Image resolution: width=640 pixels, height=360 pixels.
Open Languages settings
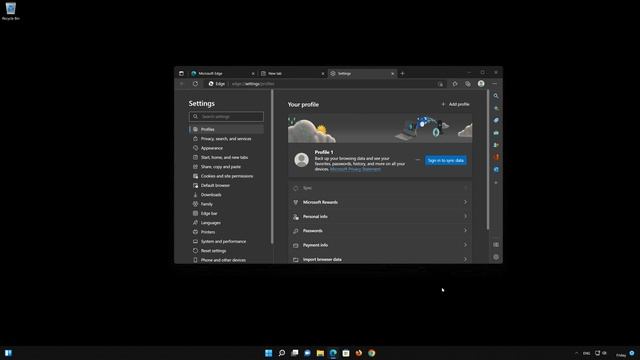click(x=226, y=223)
